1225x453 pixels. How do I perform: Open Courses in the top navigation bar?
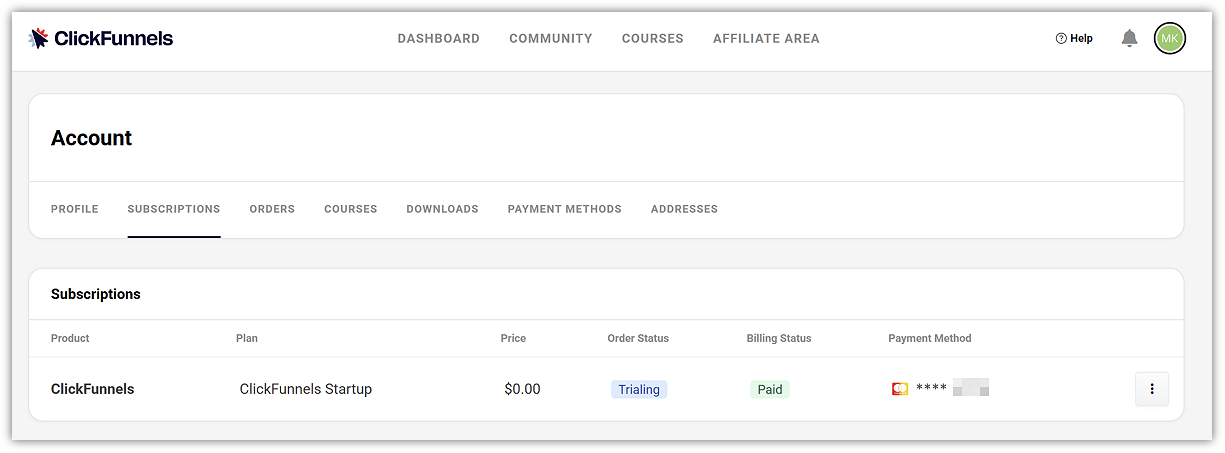click(652, 38)
